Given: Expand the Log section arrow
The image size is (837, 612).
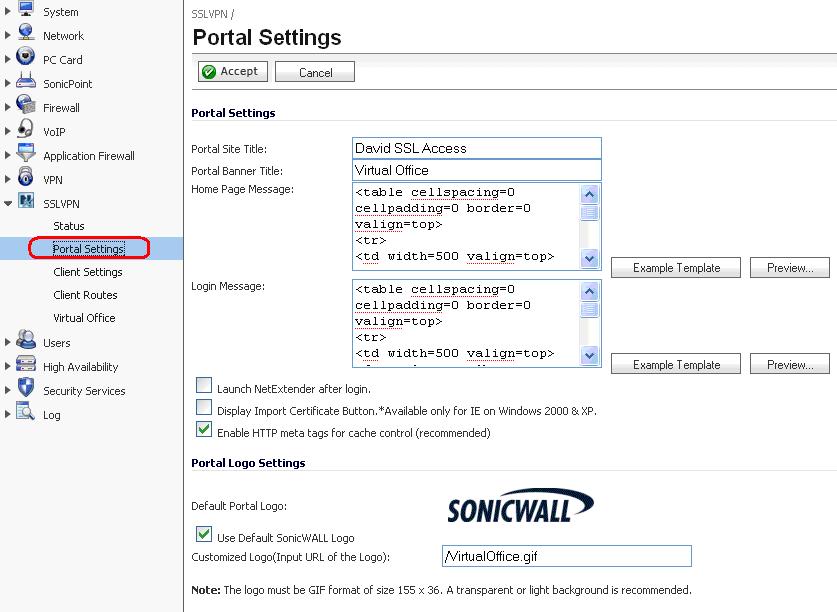Looking at the screenshot, I should [x=7, y=414].
